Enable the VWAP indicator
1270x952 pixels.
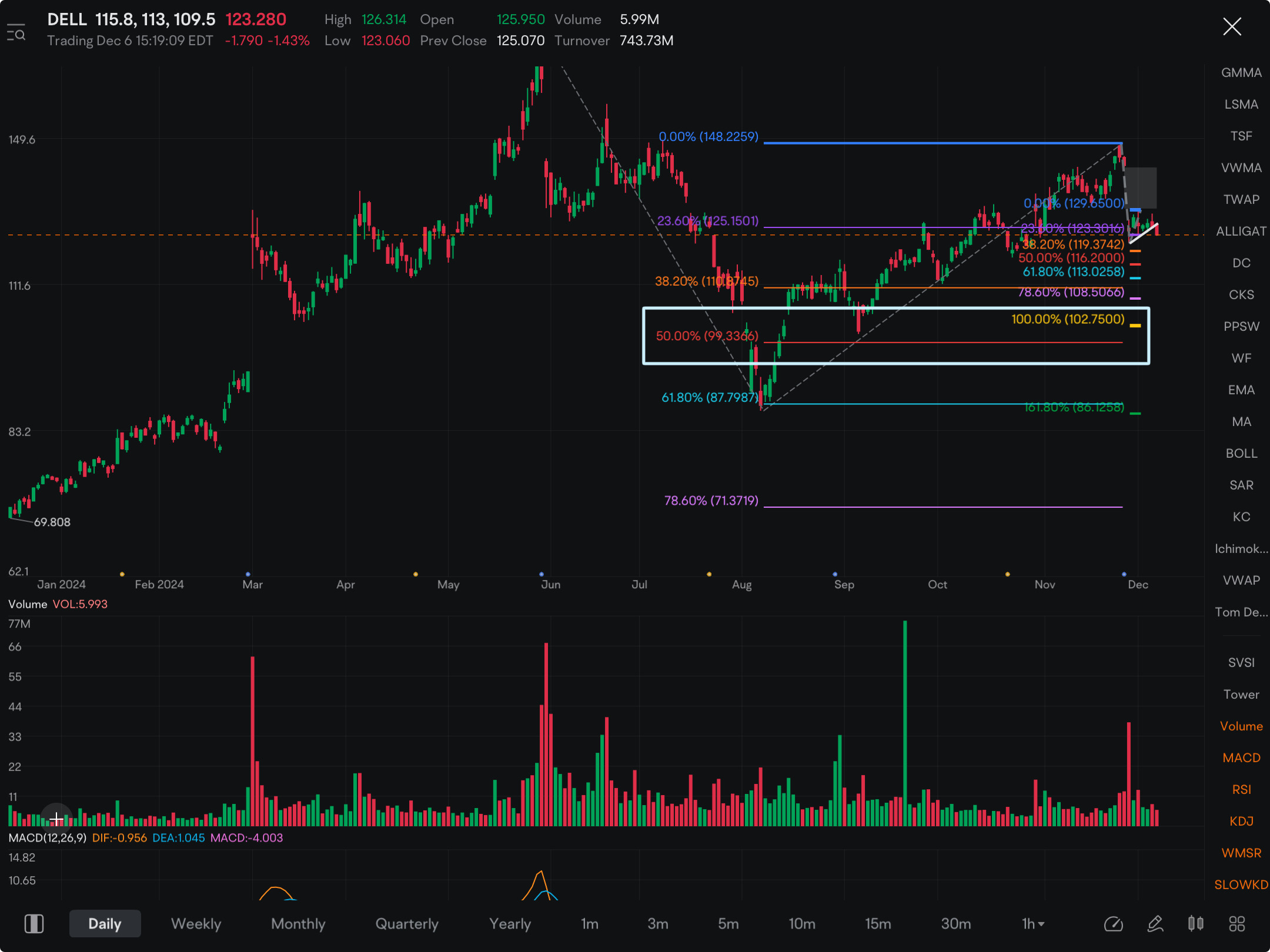pos(1241,581)
